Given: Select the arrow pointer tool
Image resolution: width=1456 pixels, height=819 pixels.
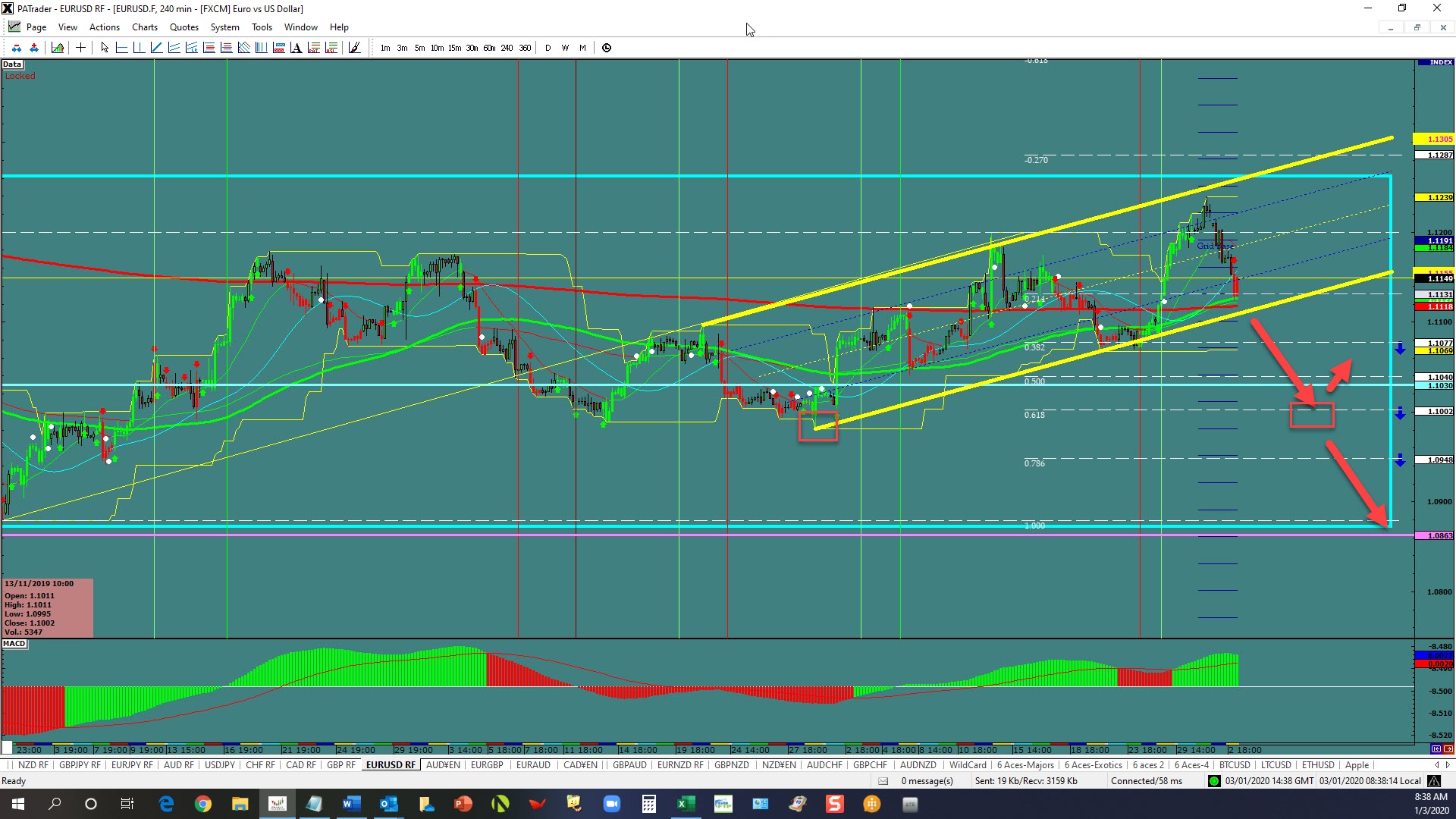Looking at the screenshot, I should click(x=105, y=48).
